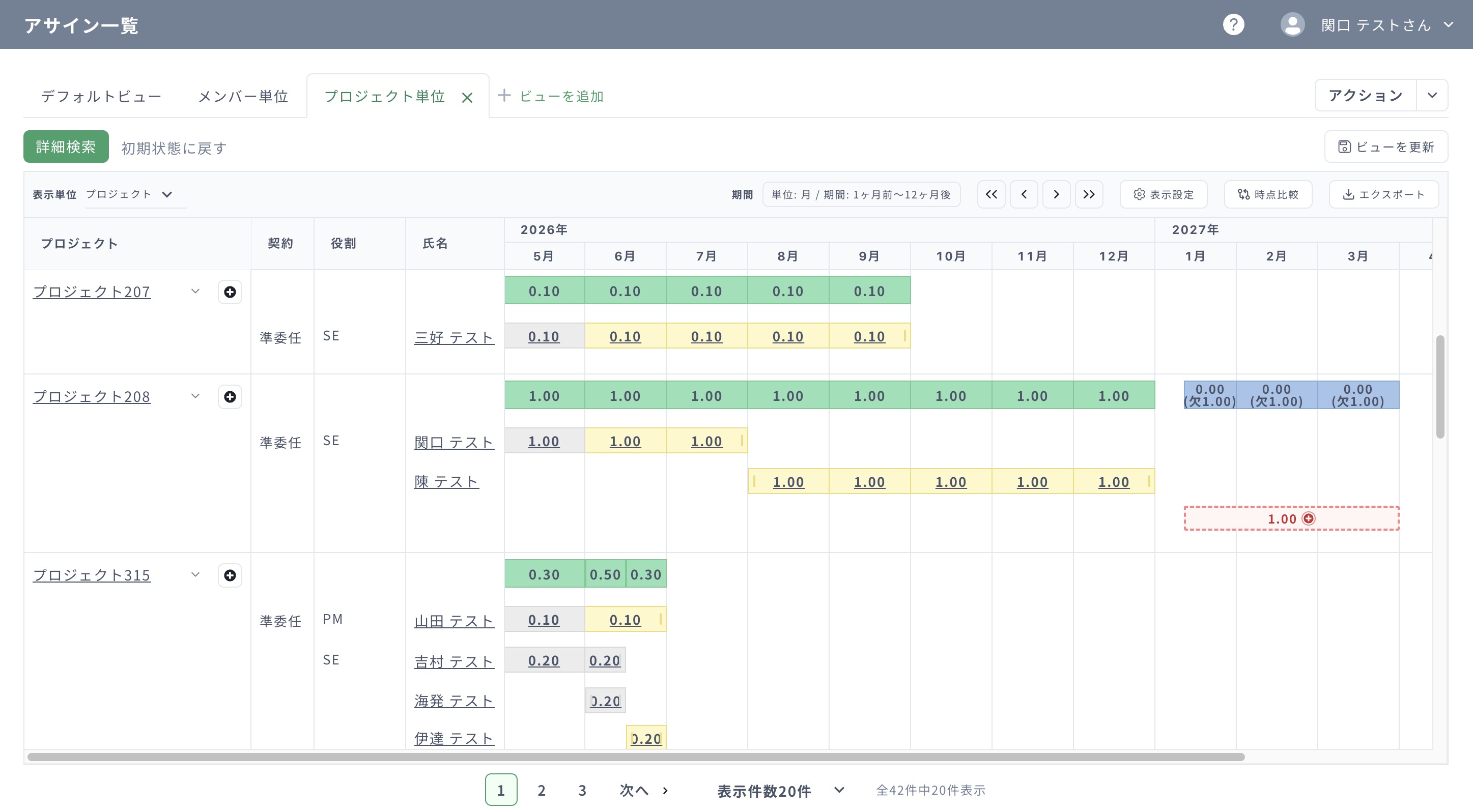Go to page 3
1473x812 pixels.
pyautogui.click(x=582, y=790)
